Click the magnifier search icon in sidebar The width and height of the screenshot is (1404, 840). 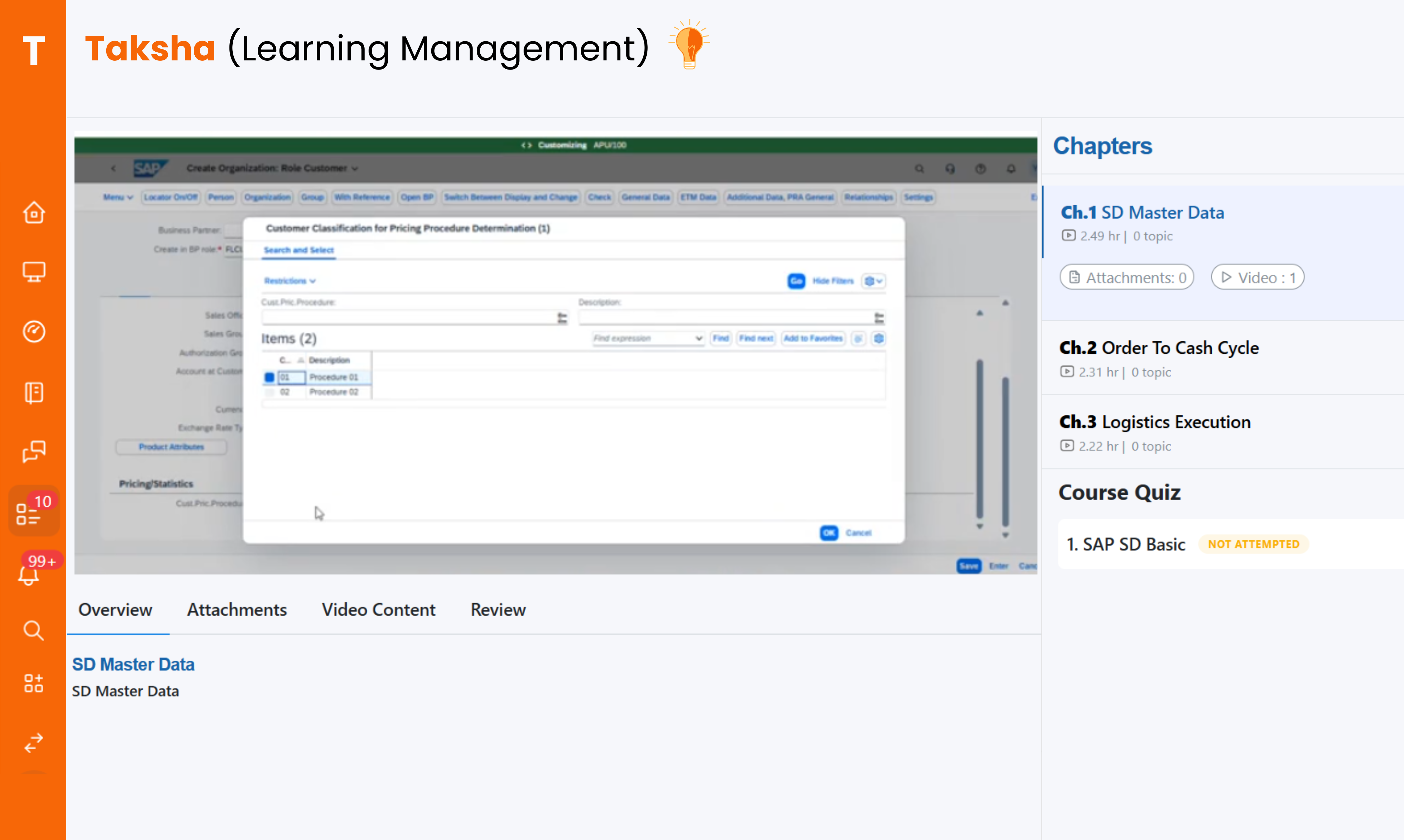click(33, 630)
